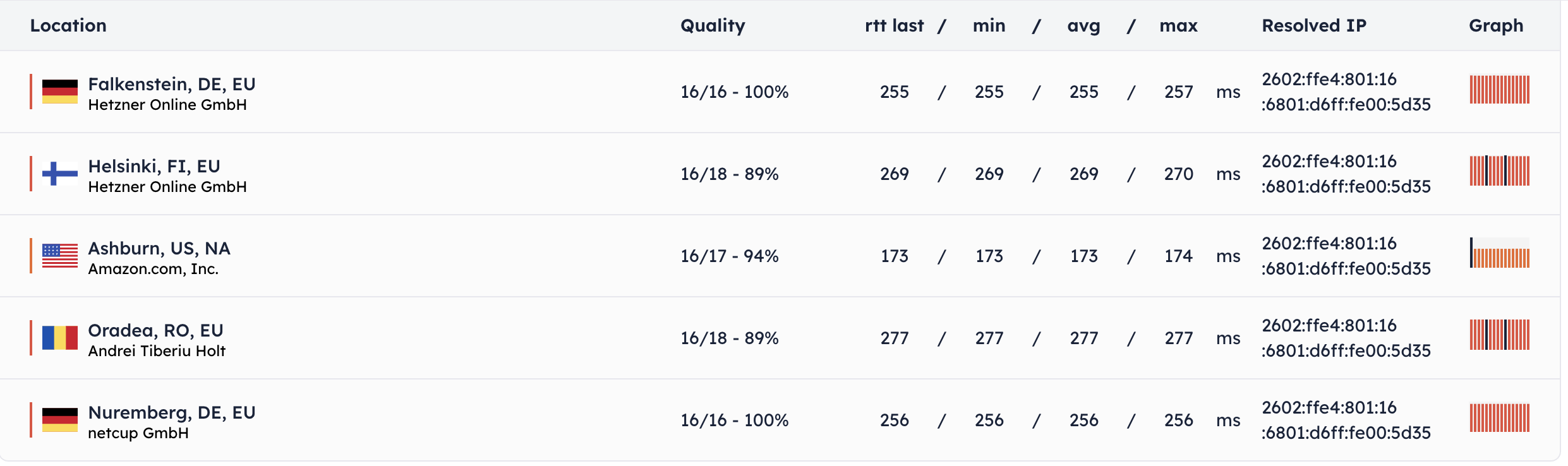1568x466 pixels.
Task: Open the Helsinki latency bar graph
Action: tap(1499, 171)
